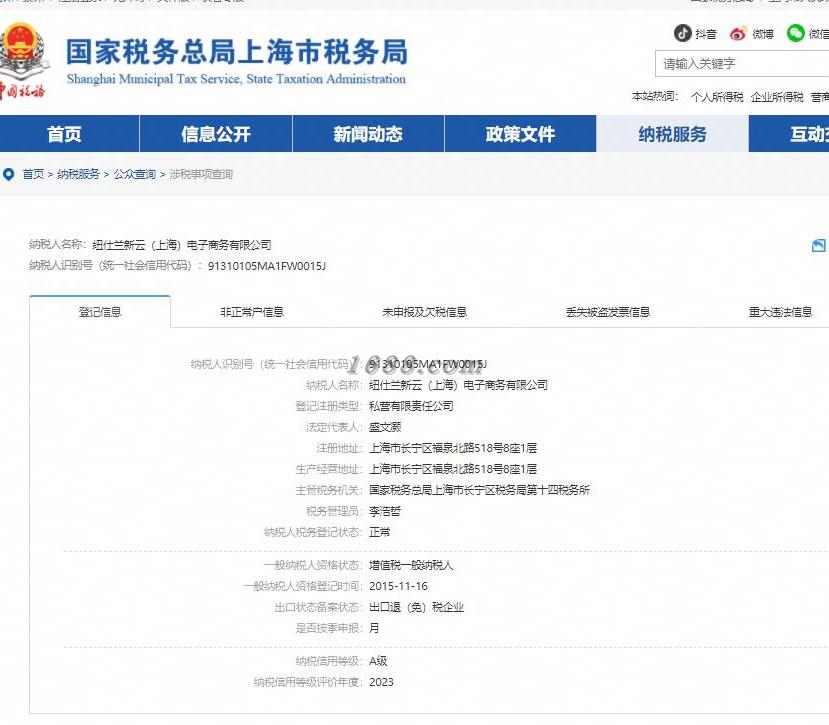Click the tax authority 第十四税务所 value
829x725 pixels.
[x=479, y=490]
